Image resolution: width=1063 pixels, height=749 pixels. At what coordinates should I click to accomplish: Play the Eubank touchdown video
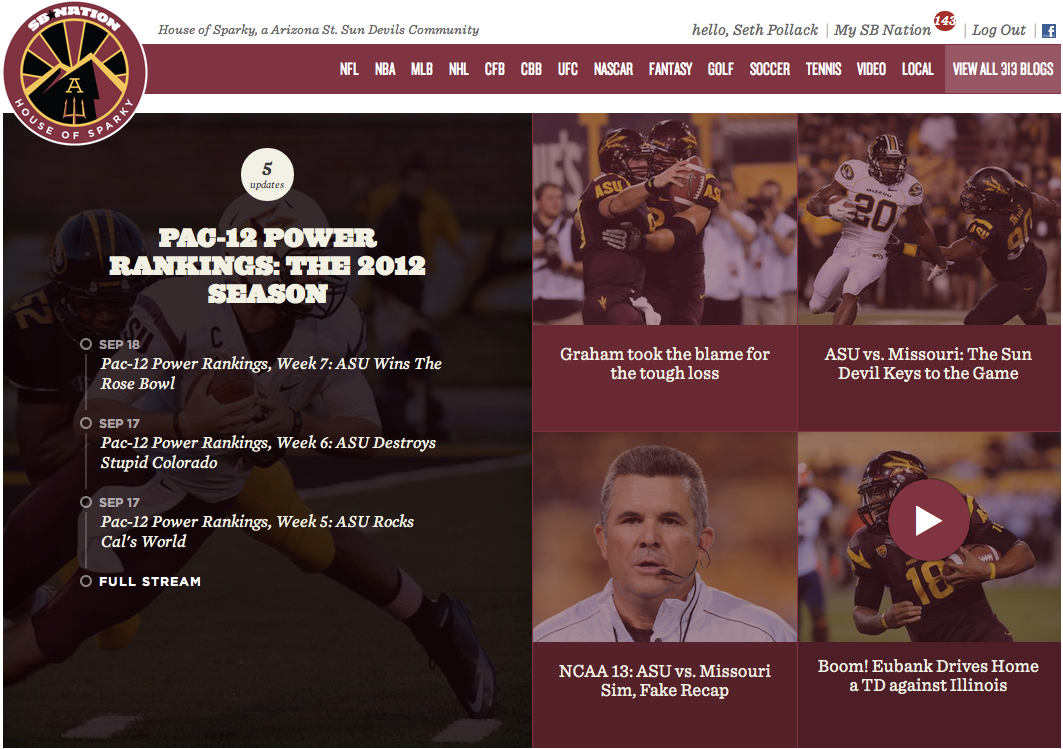click(928, 520)
